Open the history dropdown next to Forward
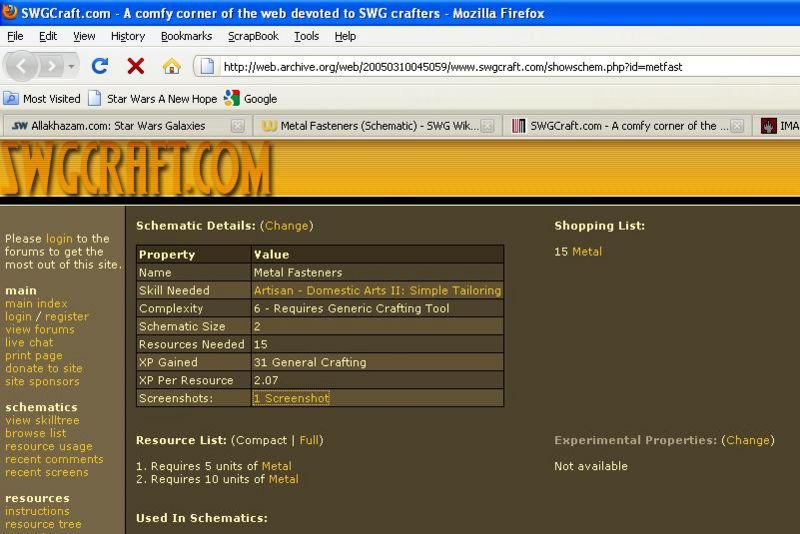 (x=71, y=66)
